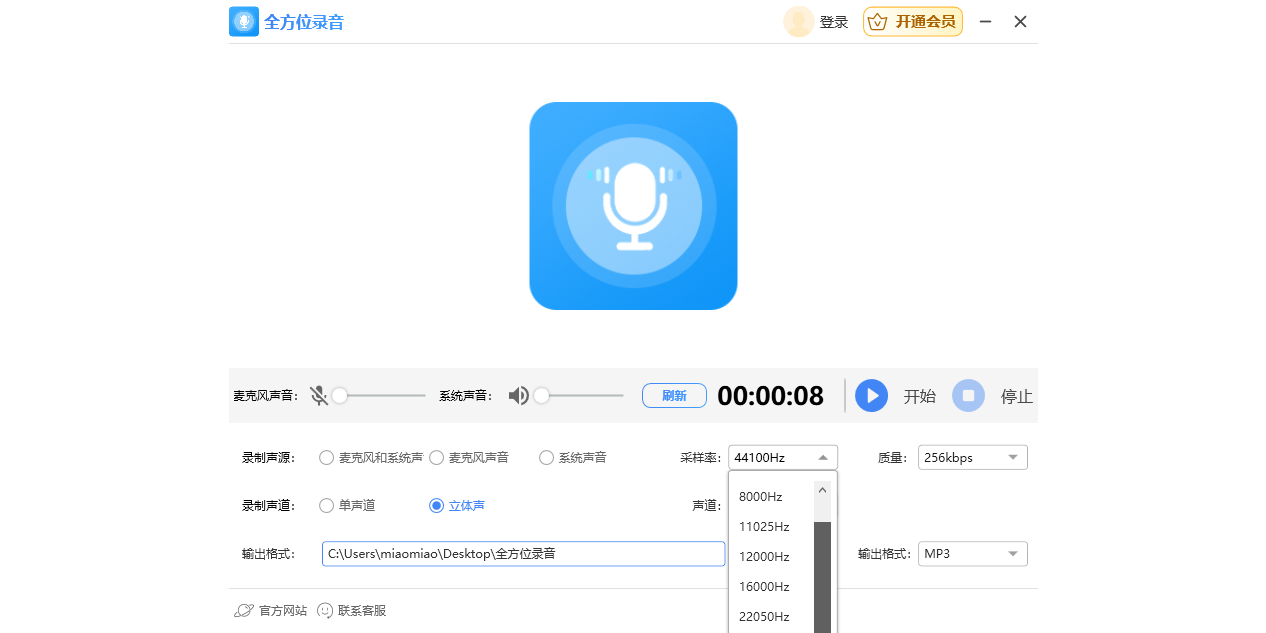Click the muted microphone icon

(319, 396)
